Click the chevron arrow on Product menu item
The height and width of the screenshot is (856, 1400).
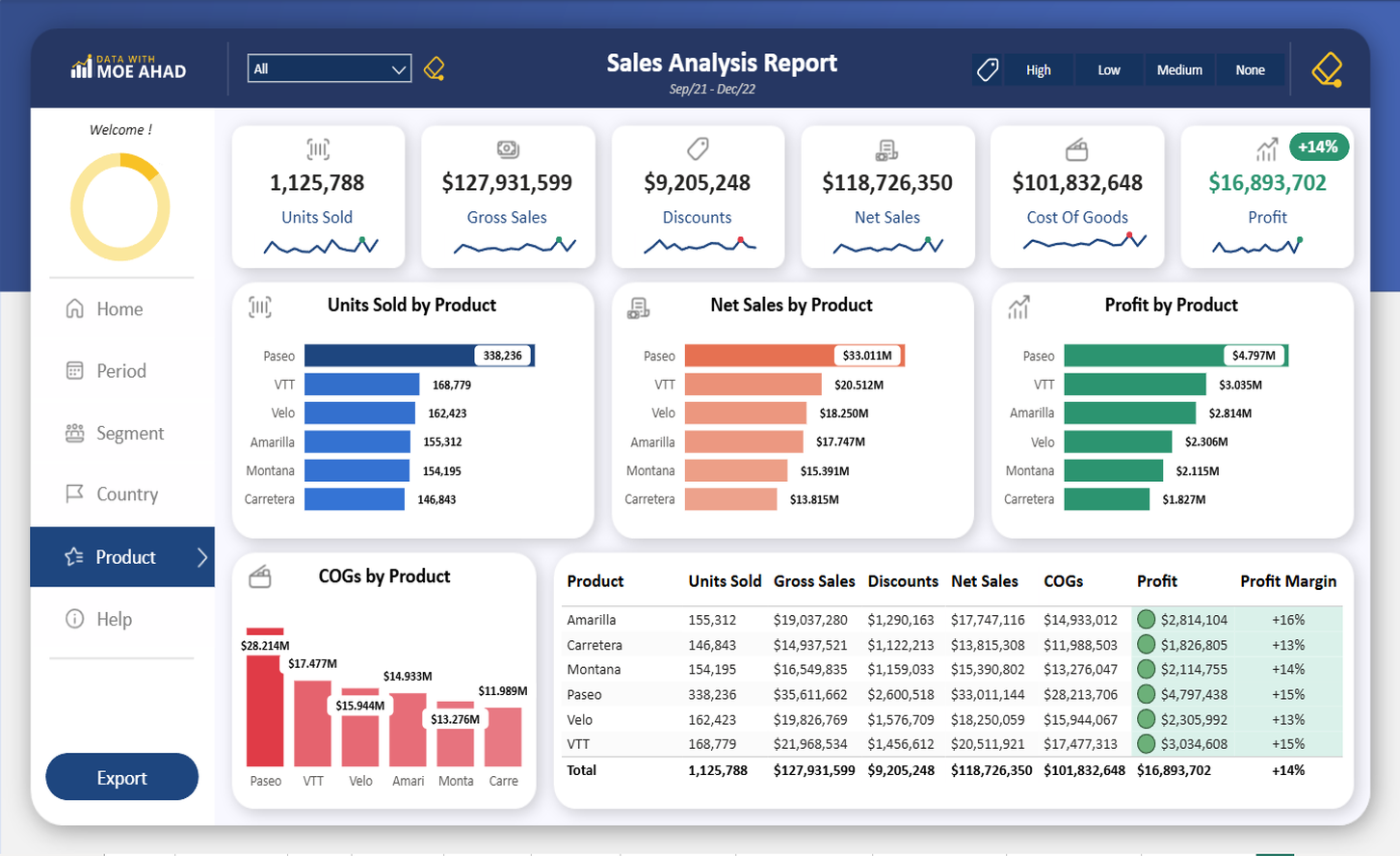coord(201,557)
